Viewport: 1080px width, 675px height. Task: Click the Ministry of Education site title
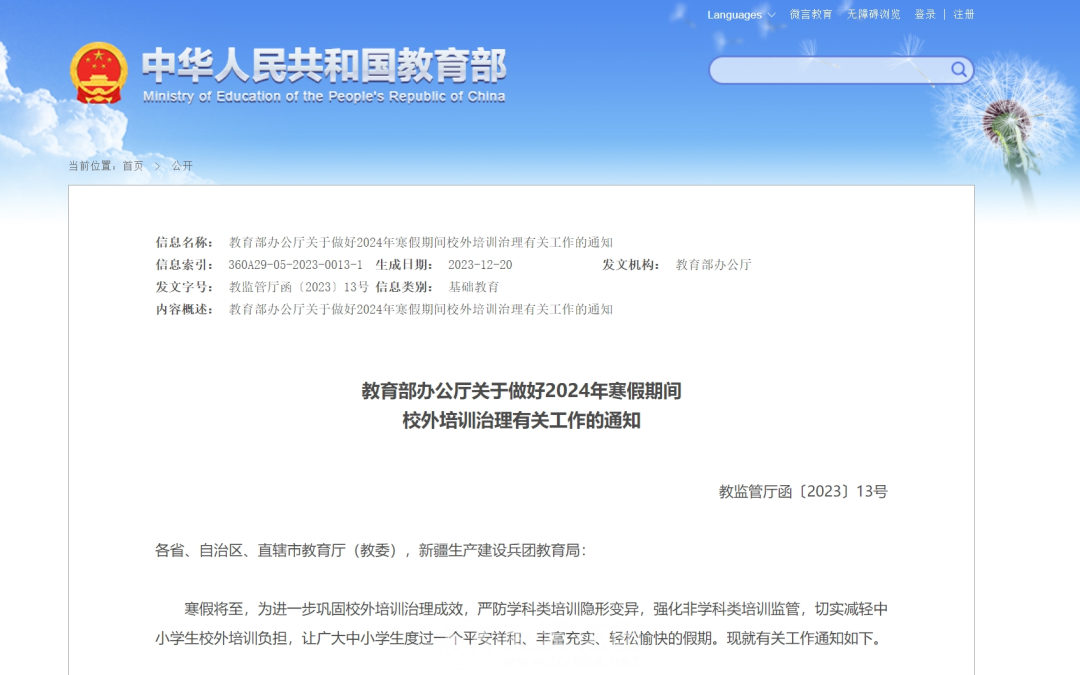click(x=324, y=75)
